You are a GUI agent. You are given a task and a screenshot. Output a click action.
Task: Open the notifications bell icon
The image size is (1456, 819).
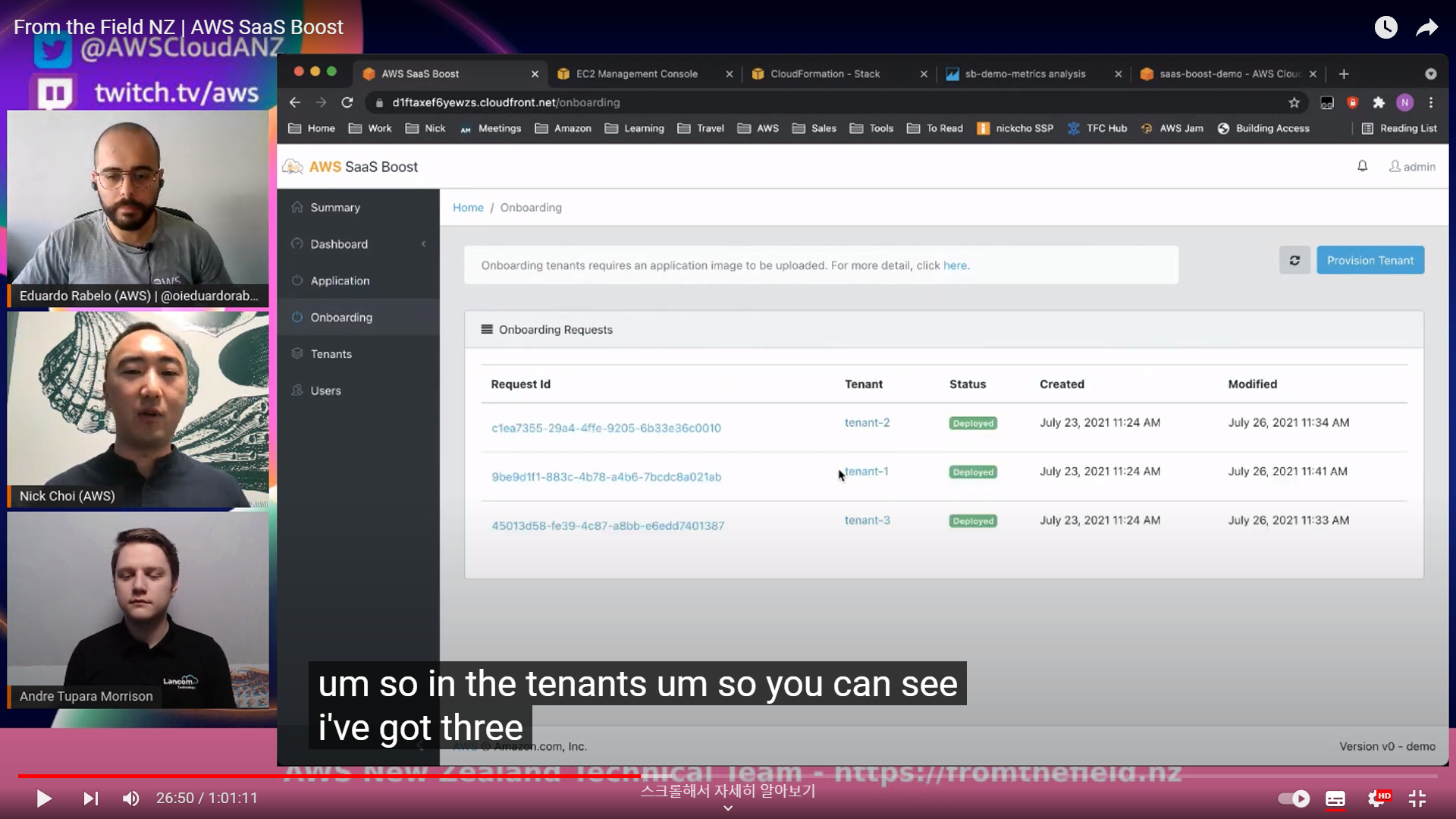(1362, 166)
